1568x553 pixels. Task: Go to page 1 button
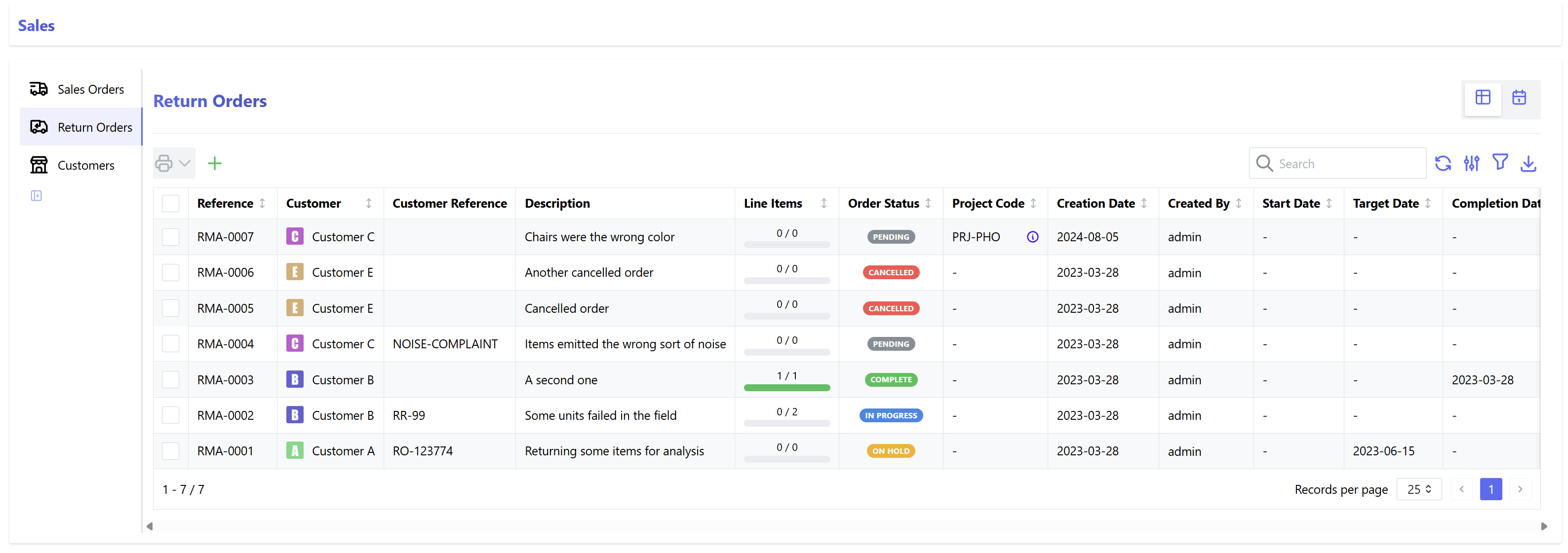[x=1490, y=489]
